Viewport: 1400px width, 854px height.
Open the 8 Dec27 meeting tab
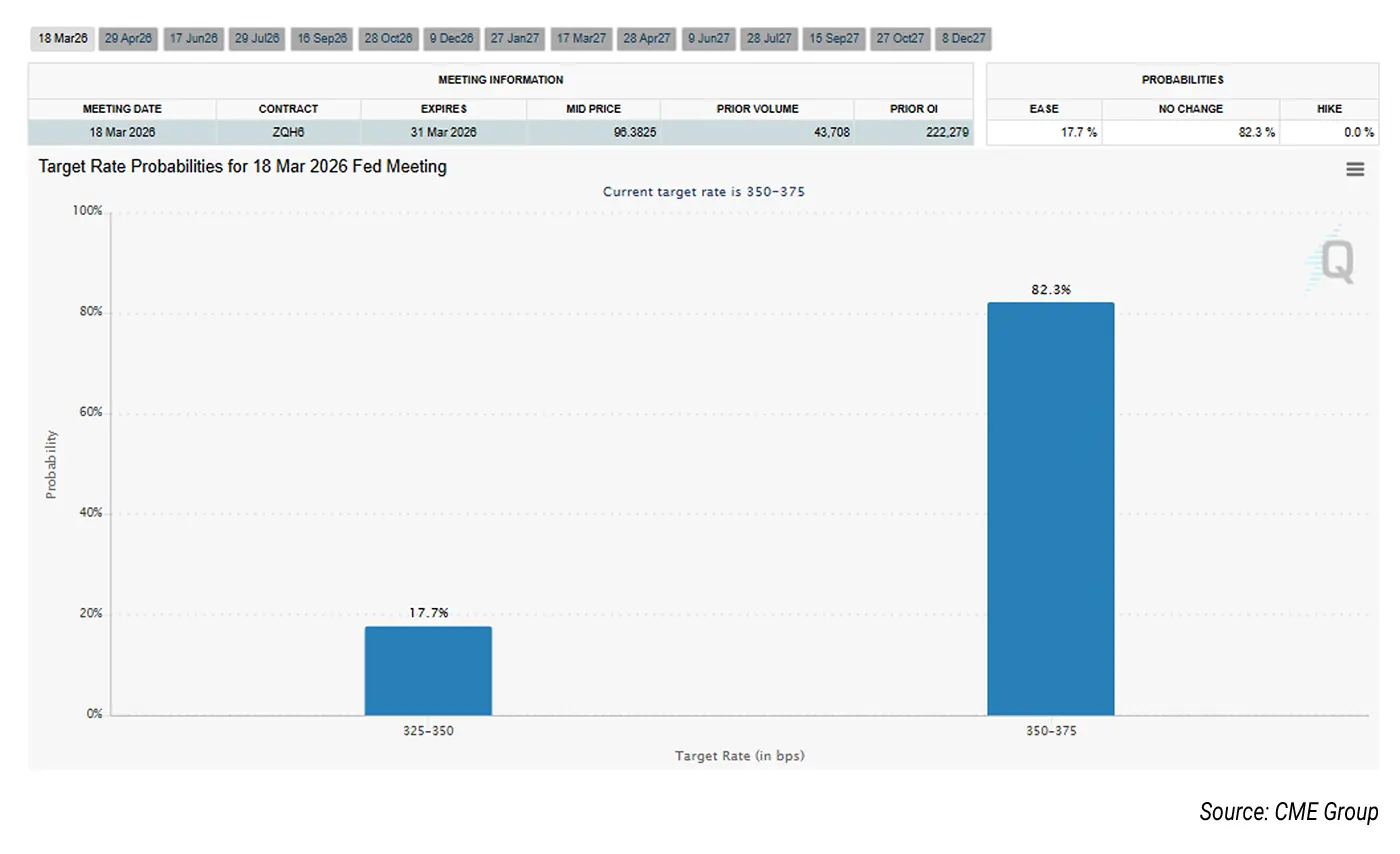963,39
